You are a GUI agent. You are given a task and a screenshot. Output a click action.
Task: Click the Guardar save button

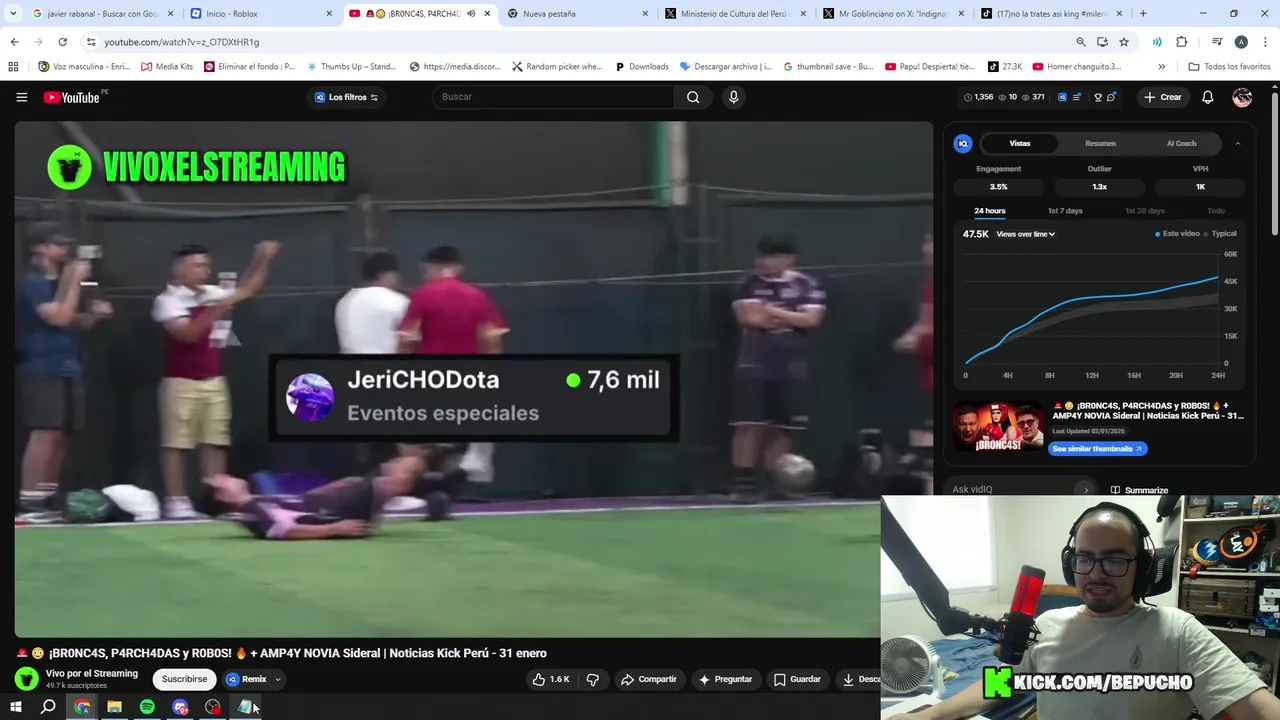[797, 679]
